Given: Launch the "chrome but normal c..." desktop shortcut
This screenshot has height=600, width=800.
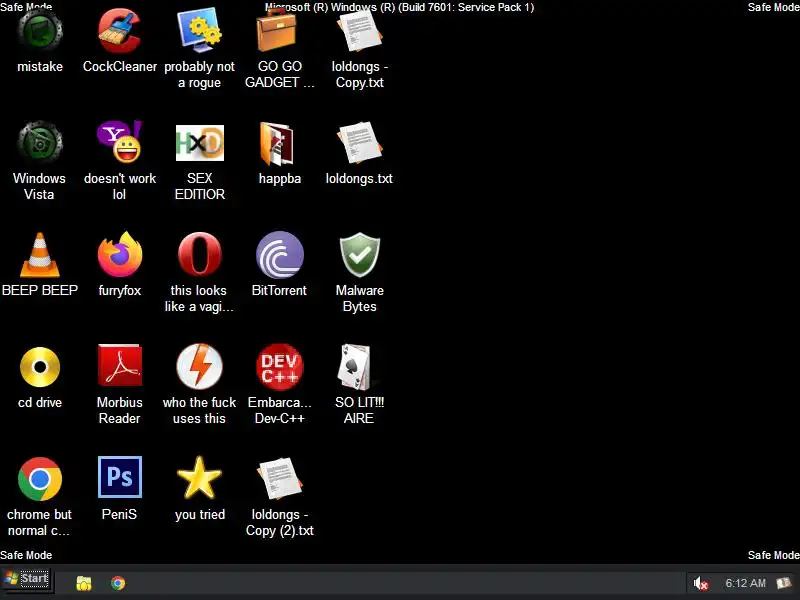Looking at the screenshot, I should (40, 479).
